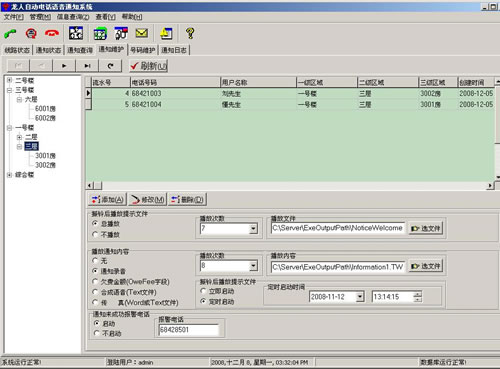Screen dimensions: 500x369
Task: Click the last record navigation button
Action: coord(87,66)
